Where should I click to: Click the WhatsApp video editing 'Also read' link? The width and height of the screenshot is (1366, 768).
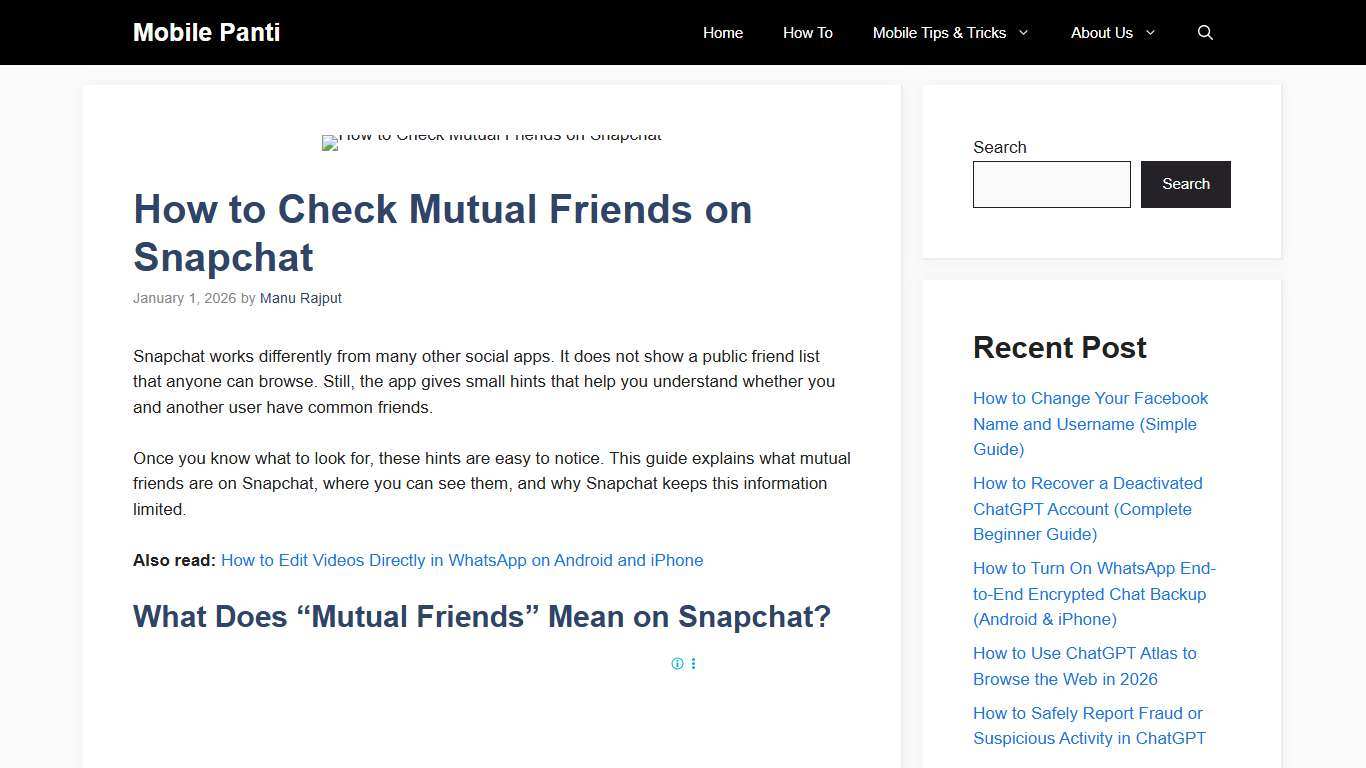pos(462,560)
